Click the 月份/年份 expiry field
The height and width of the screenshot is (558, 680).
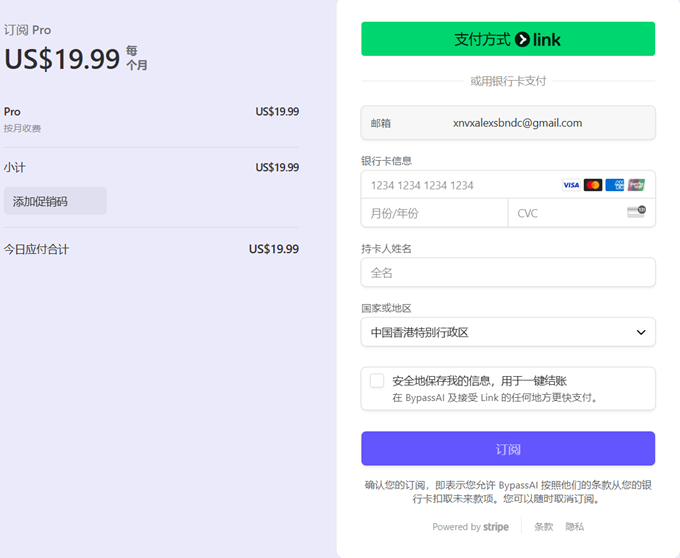click(434, 213)
